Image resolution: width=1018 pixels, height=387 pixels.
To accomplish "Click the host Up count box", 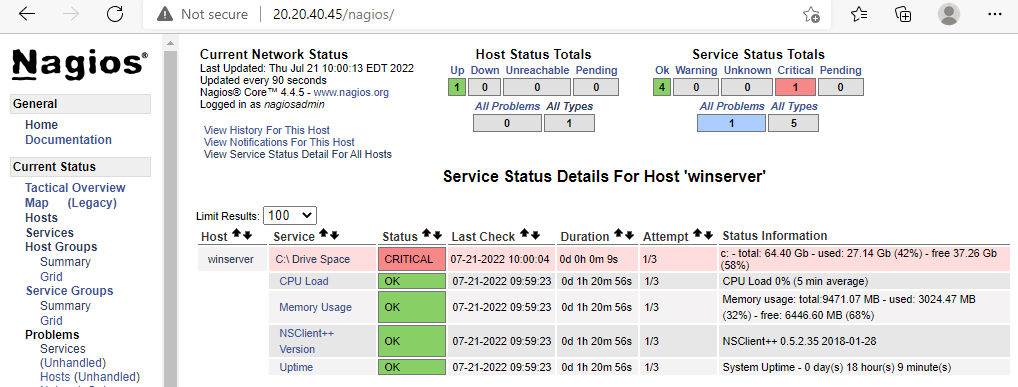I will [x=457, y=87].
